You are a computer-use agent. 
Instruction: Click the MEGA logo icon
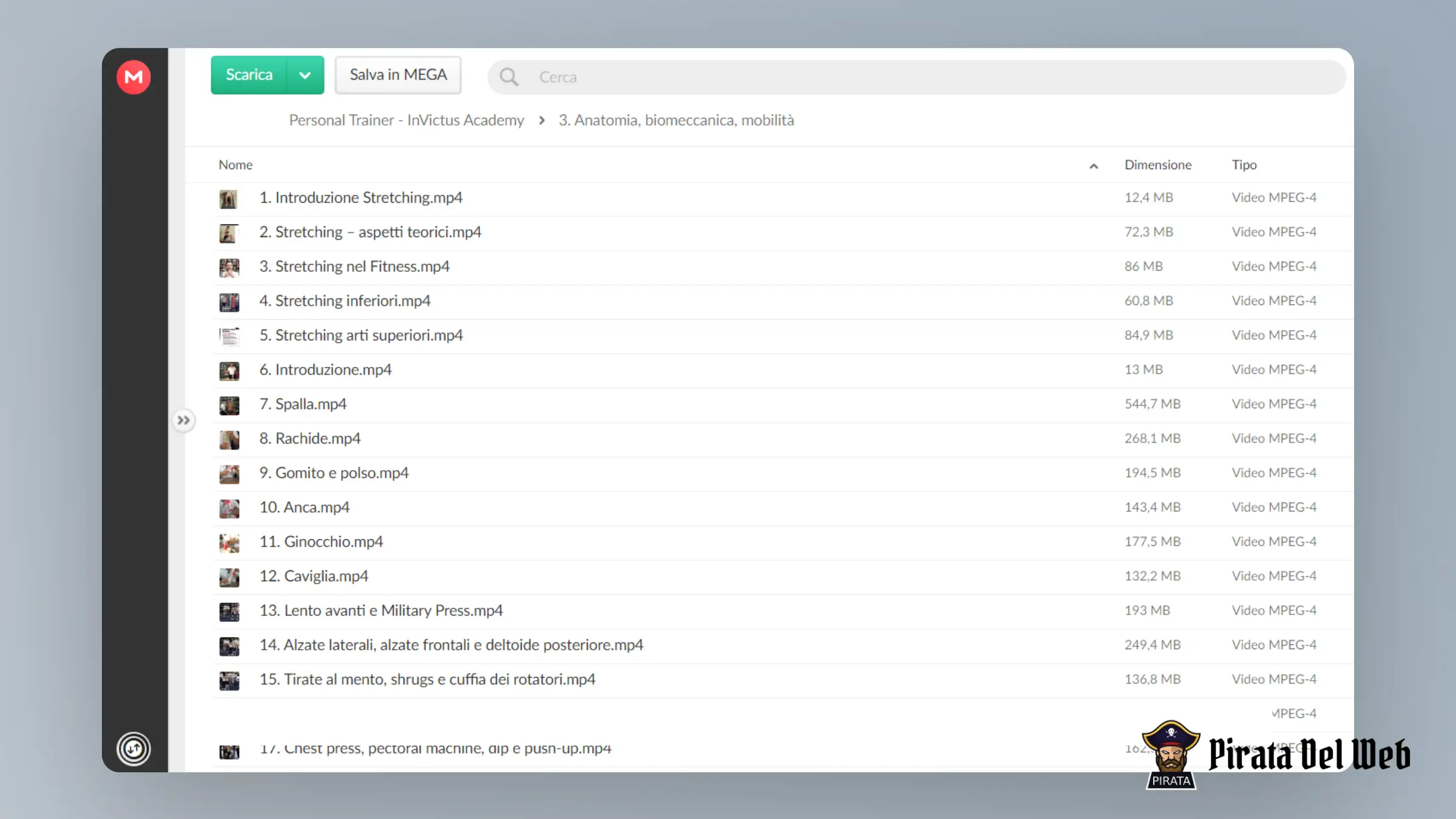[133, 77]
